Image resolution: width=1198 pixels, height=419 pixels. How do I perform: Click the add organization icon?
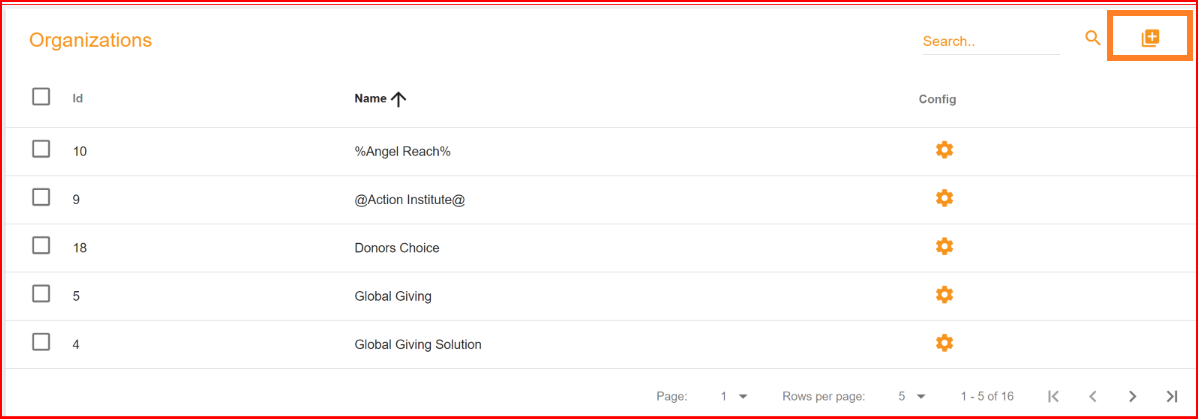coord(1150,38)
